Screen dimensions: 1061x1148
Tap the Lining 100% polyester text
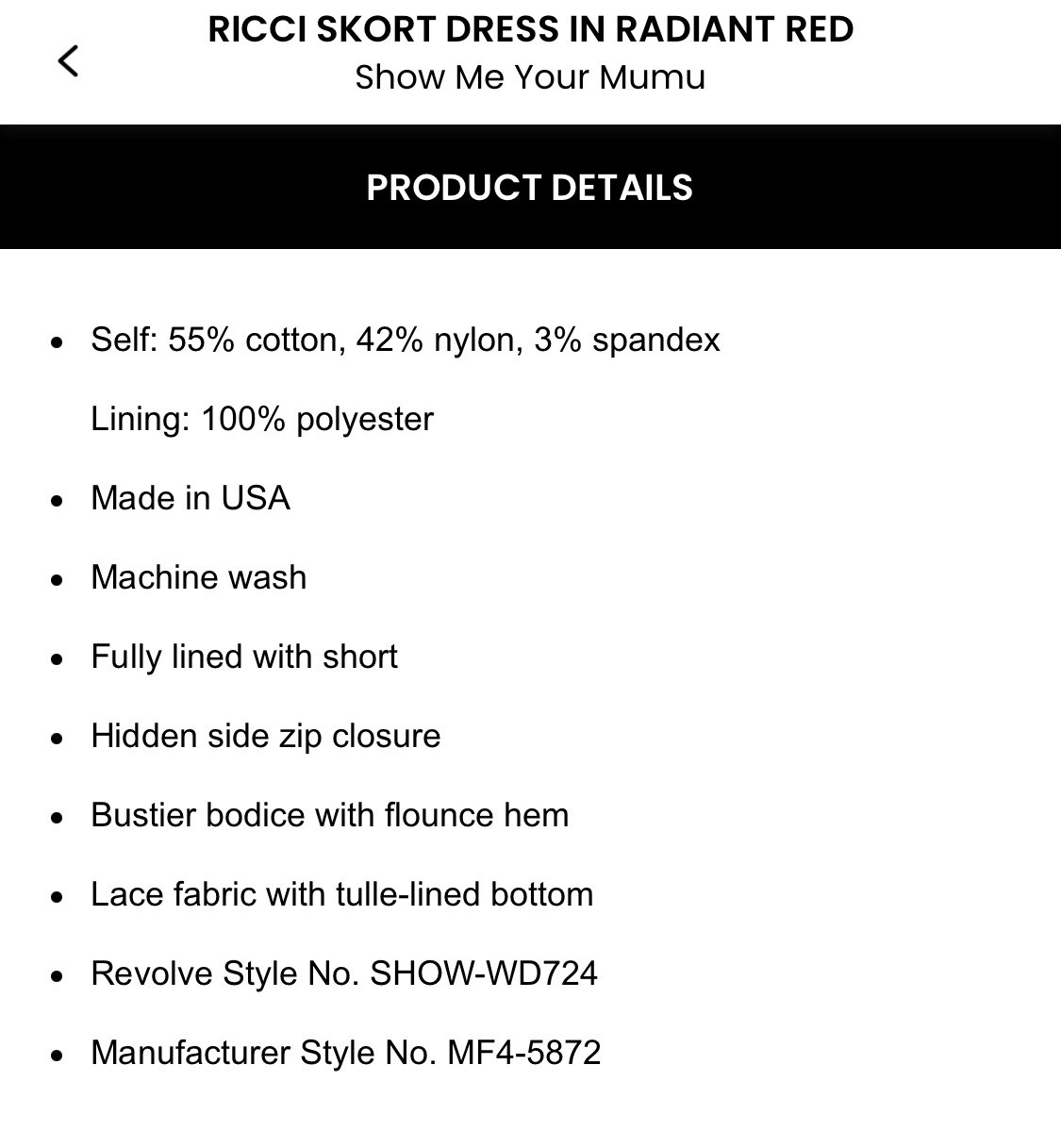coord(262,419)
